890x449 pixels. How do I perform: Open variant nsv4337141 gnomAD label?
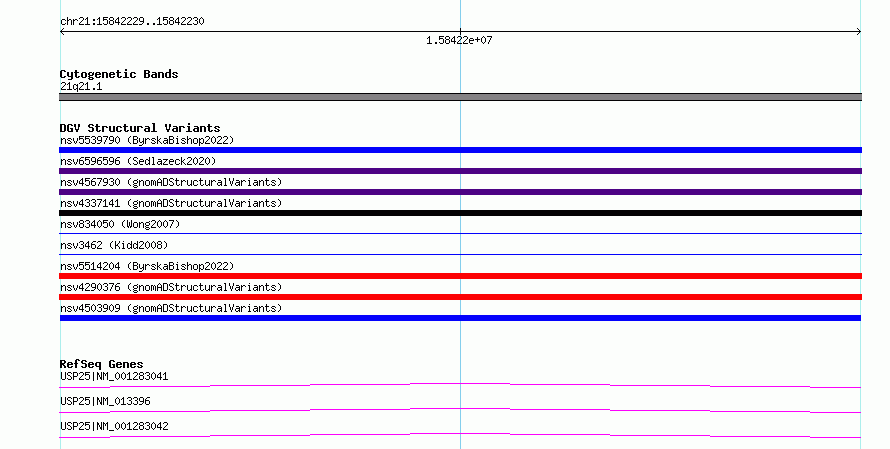pyautogui.click(x=171, y=203)
